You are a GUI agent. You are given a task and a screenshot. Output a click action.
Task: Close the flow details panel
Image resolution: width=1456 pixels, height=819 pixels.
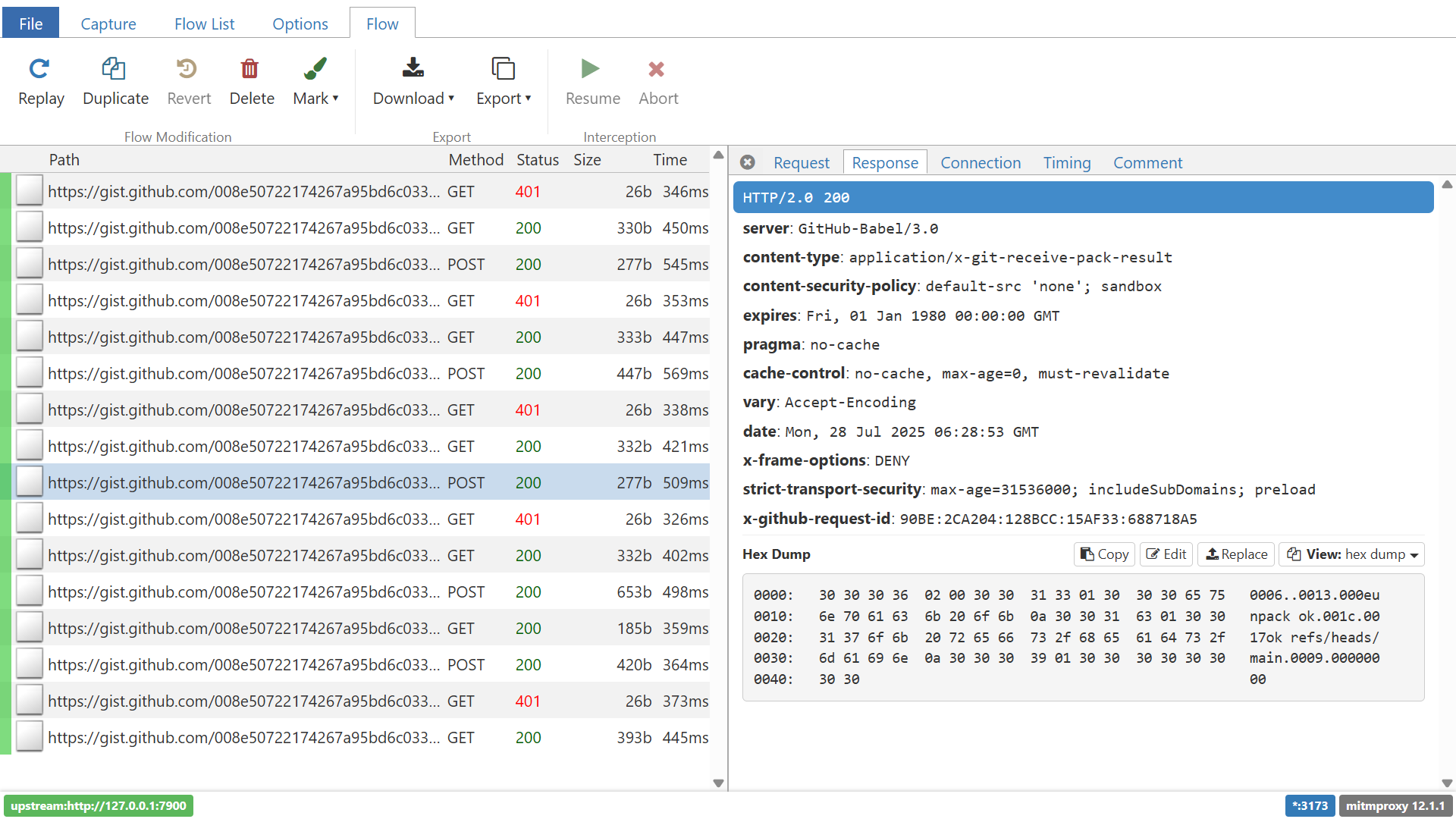point(748,162)
